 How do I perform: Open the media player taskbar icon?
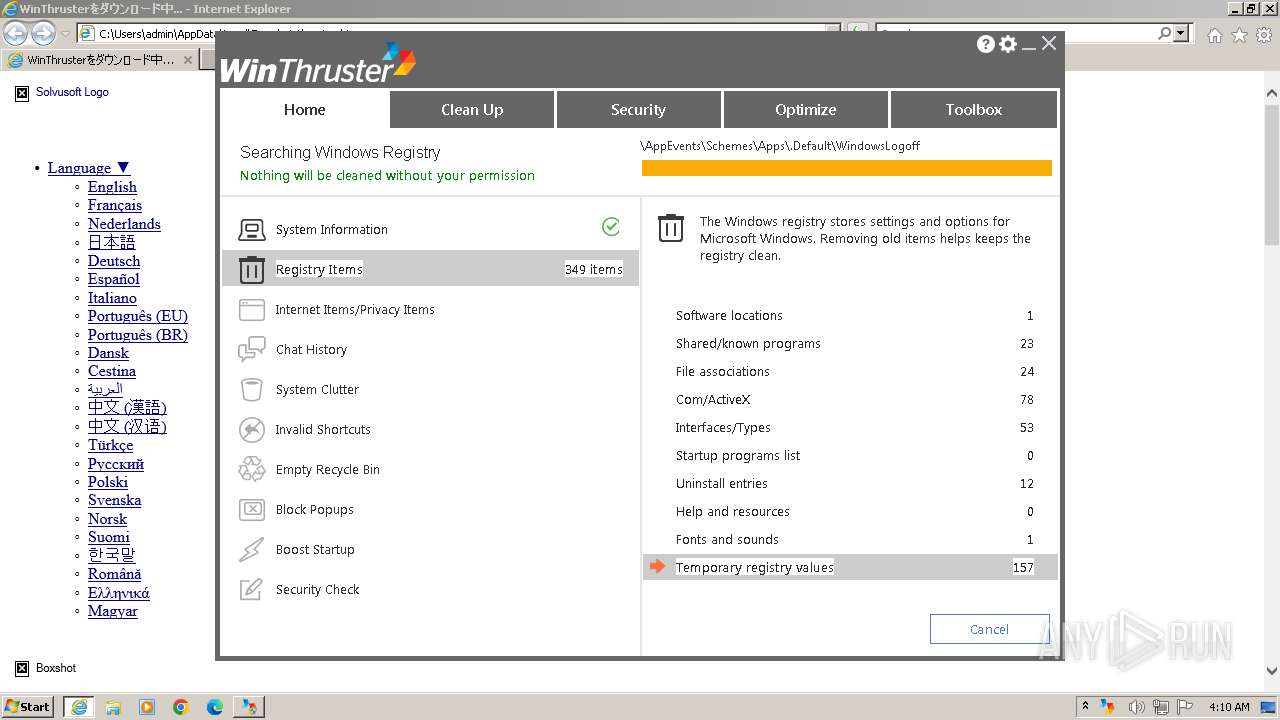[147, 707]
